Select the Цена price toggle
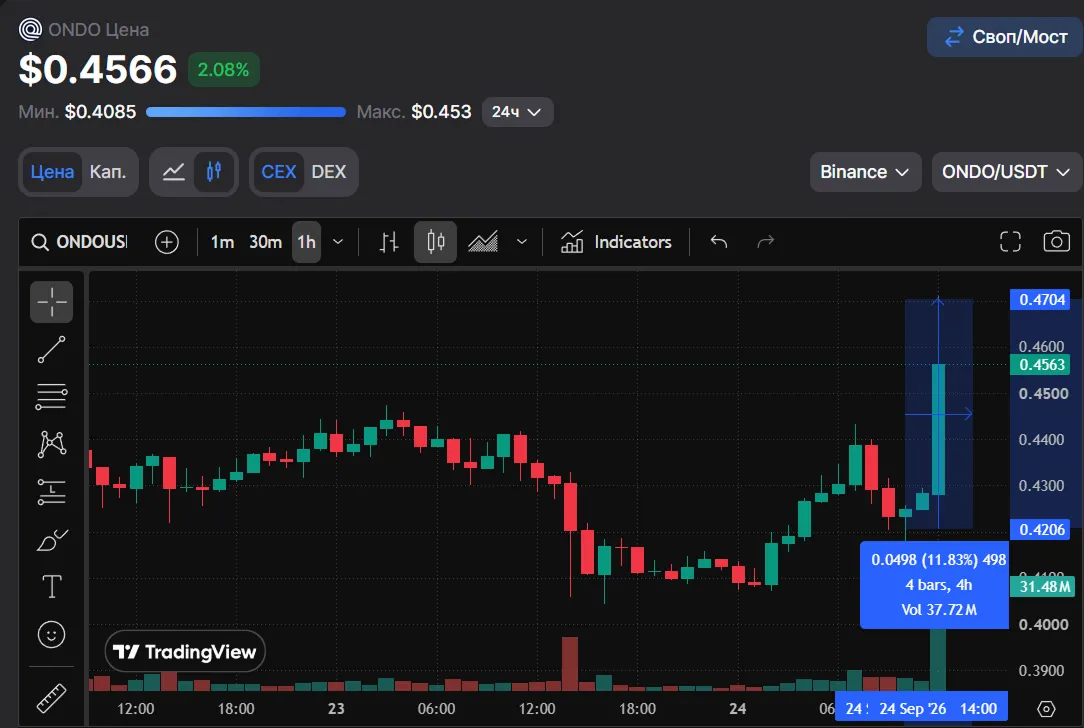Image resolution: width=1084 pixels, height=728 pixels. 52,171
